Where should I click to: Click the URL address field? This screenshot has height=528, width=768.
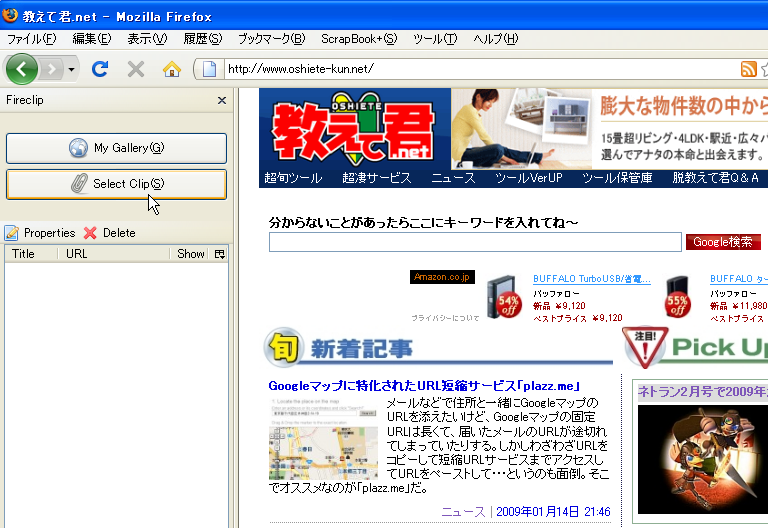480,69
